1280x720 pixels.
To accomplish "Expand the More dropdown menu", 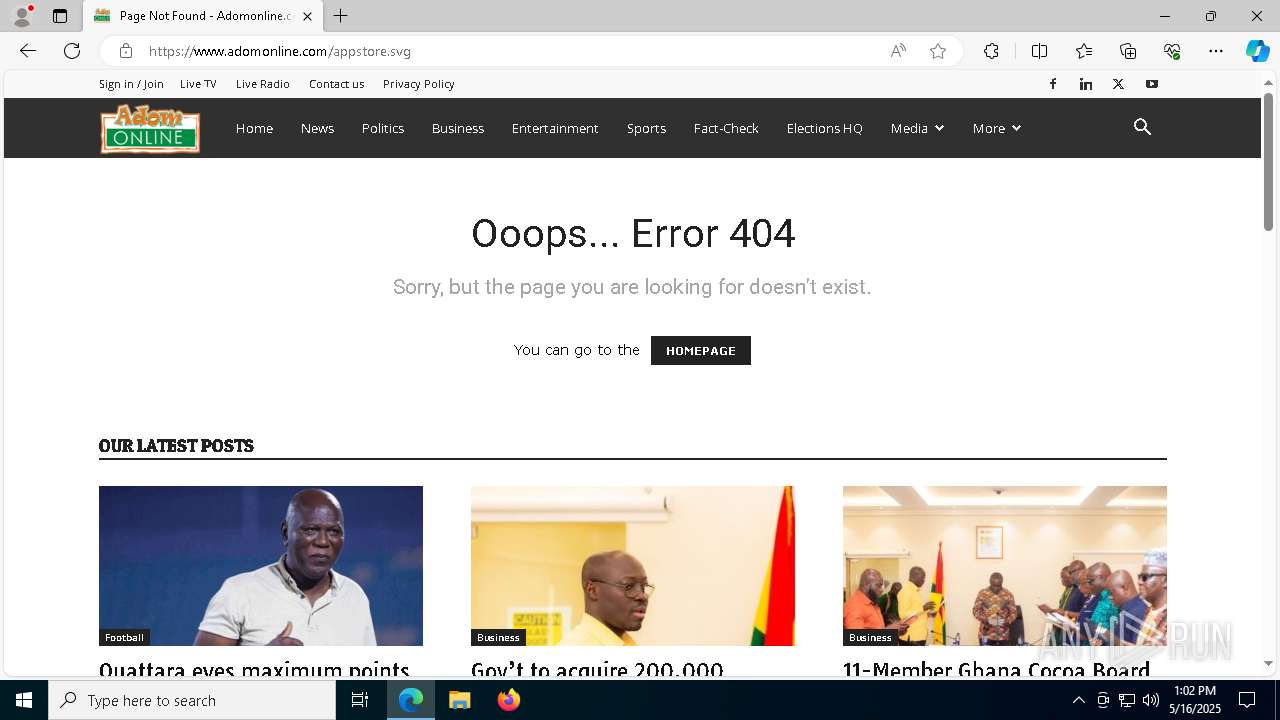I will point(996,128).
